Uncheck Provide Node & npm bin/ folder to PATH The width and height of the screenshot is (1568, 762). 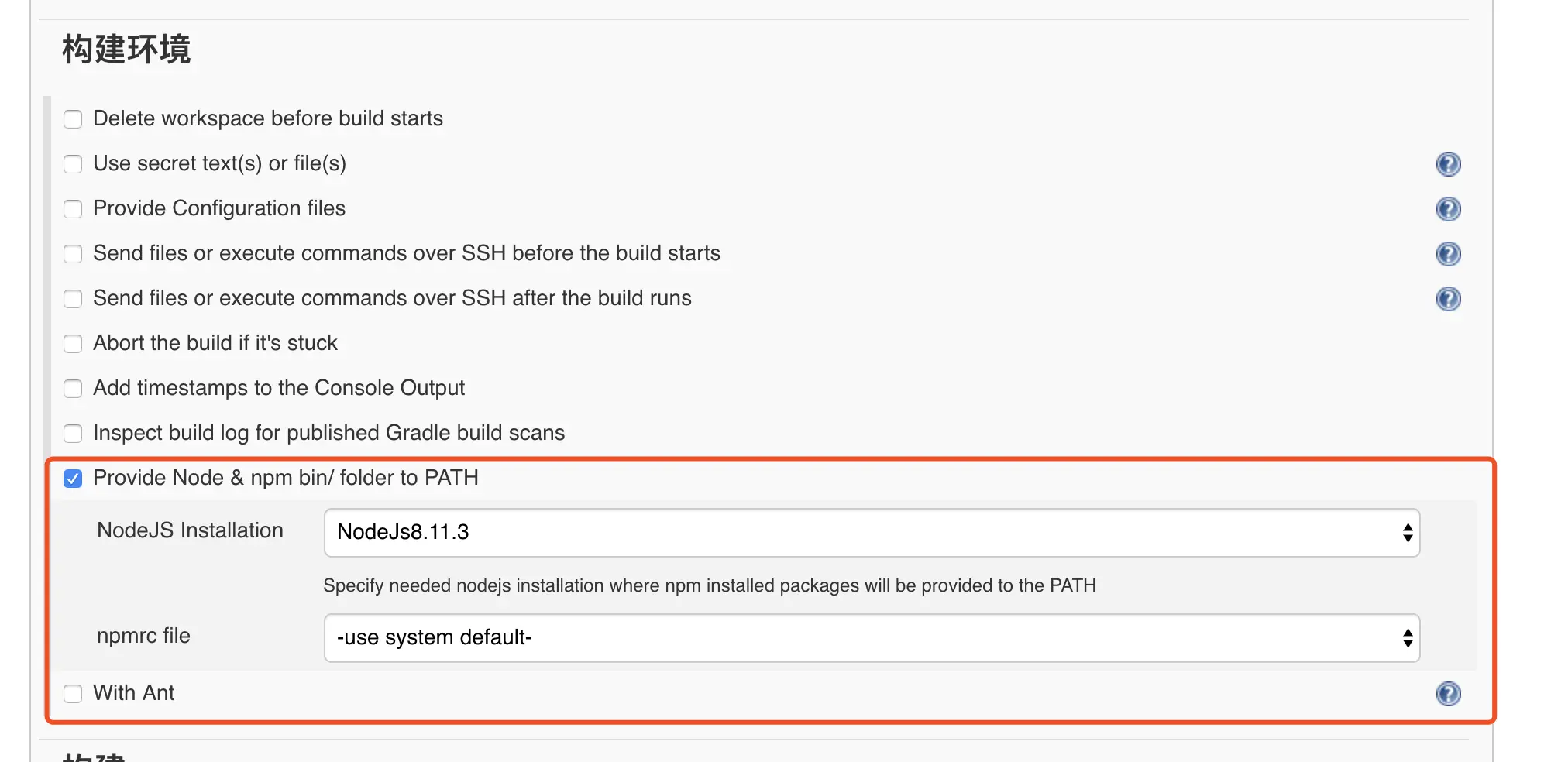(73, 479)
